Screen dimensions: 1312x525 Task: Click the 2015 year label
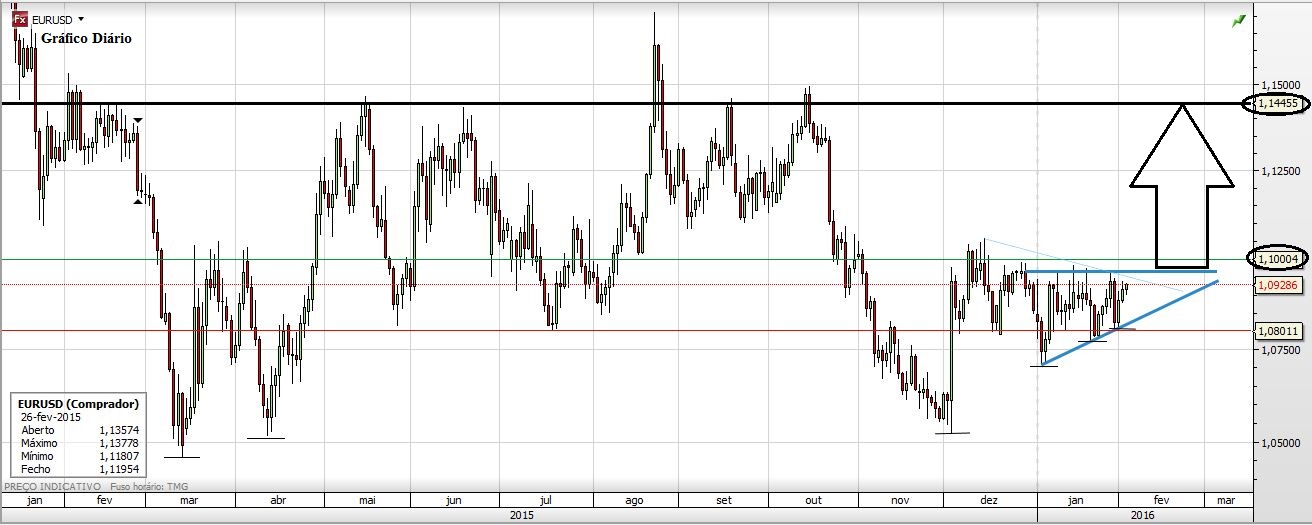(x=521, y=515)
